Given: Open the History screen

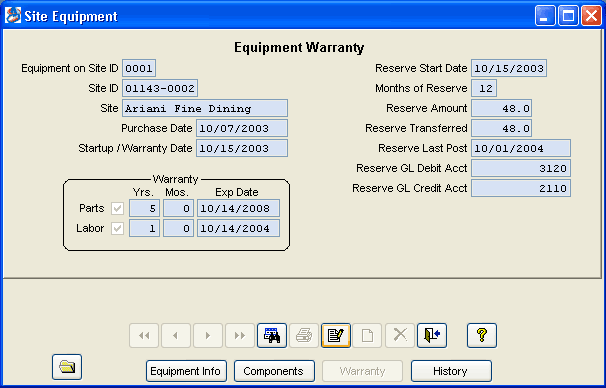Looking at the screenshot, I should pyautogui.click(x=451, y=371).
